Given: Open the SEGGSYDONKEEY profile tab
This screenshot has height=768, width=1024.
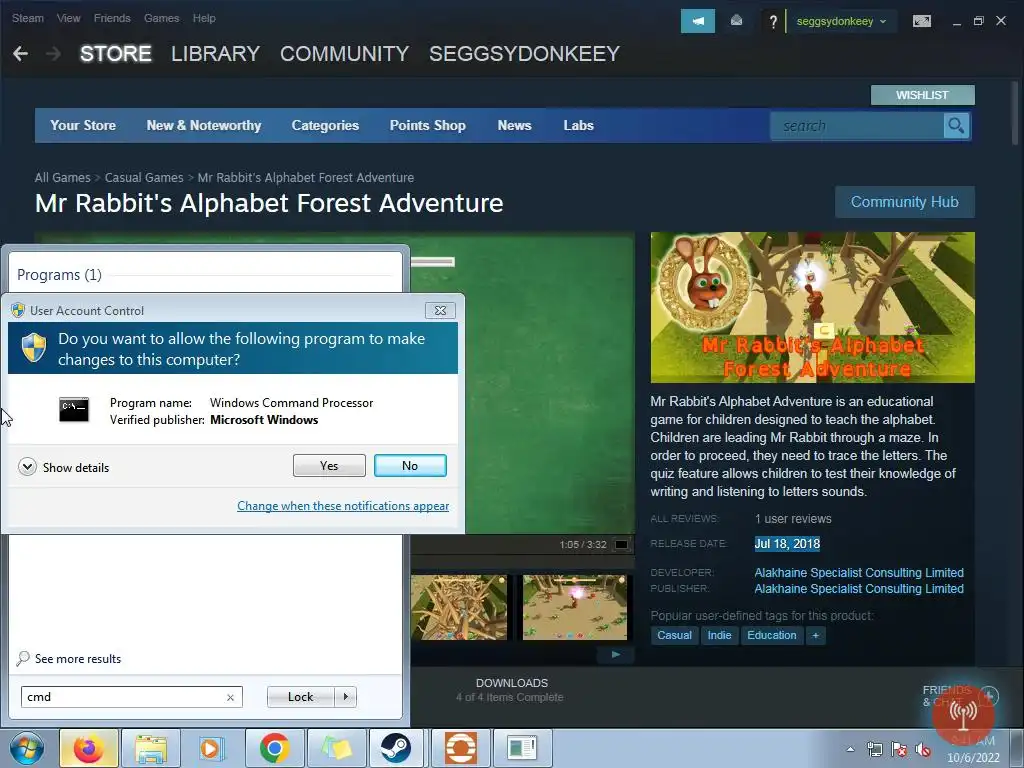Looking at the screenshot, I should (x=524, y=54).
